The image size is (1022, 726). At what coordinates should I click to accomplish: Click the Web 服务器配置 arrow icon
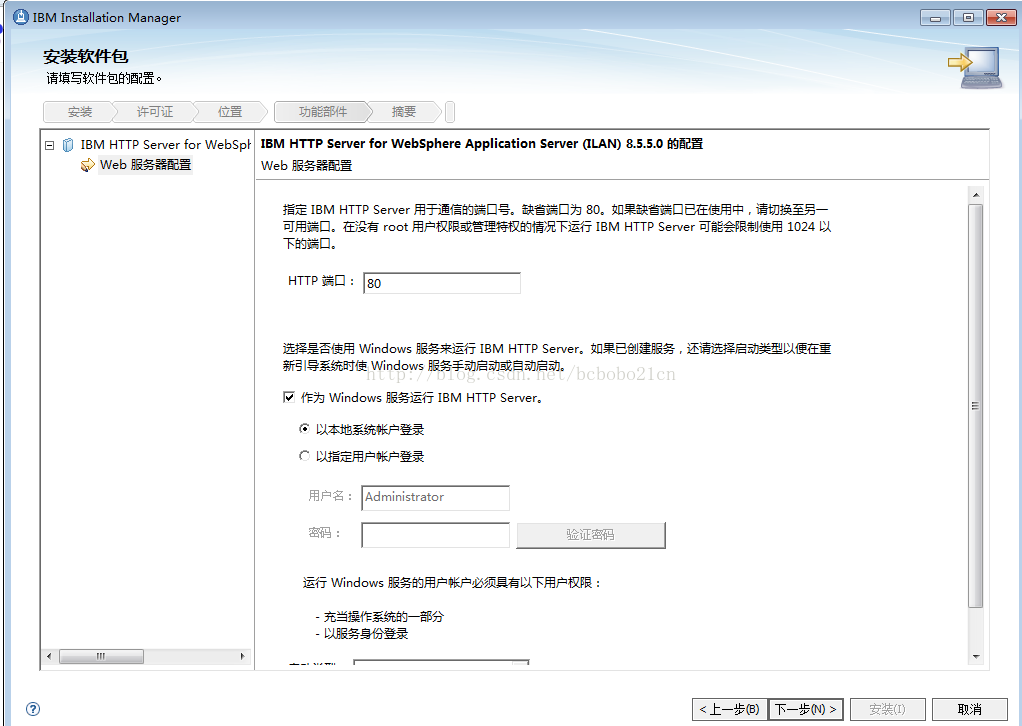point(87,166)
